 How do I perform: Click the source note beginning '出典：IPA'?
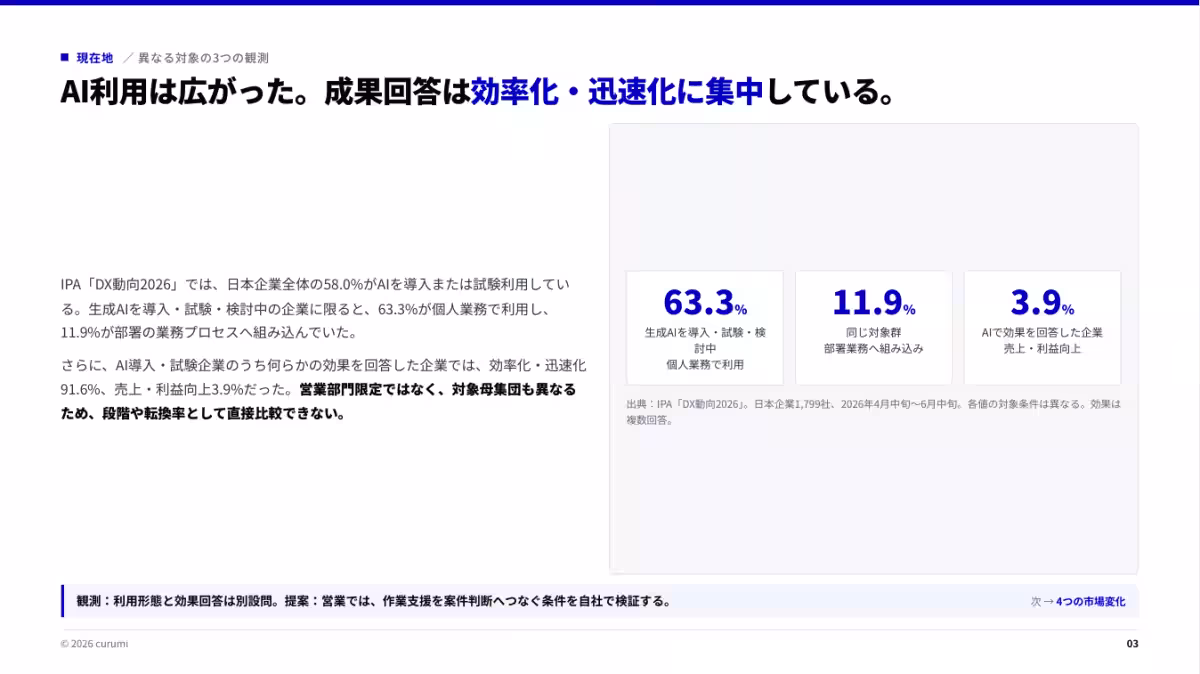[x=873, y=412]
